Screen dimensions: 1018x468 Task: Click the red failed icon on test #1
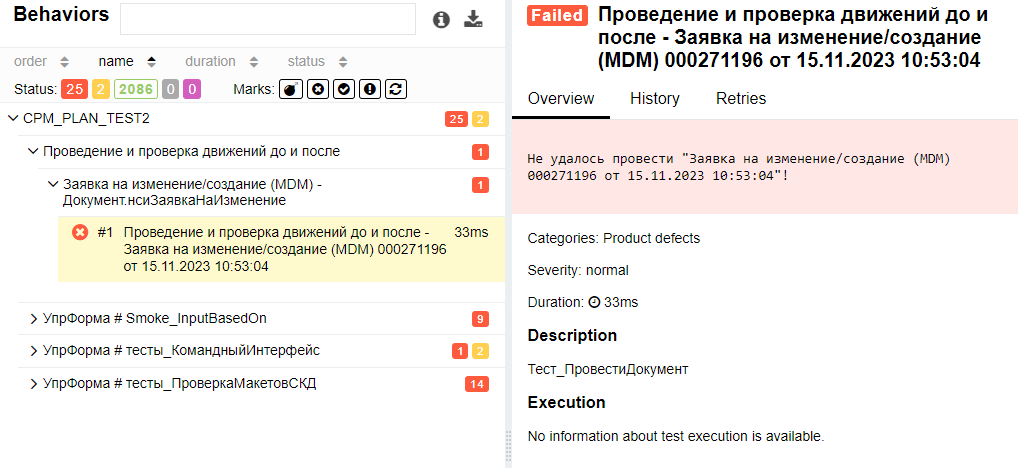click(80, 232)
